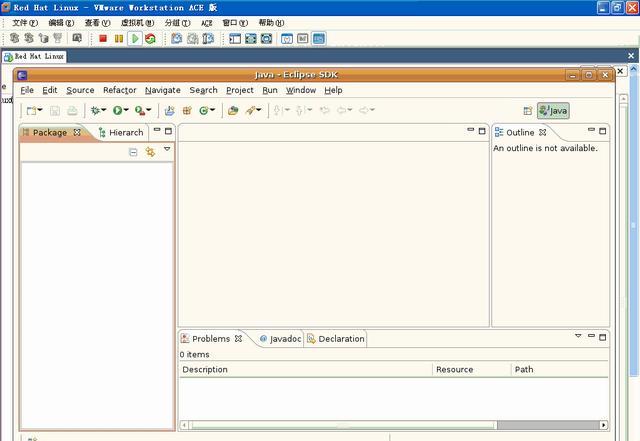Viewport: 640px width, 441px height.
Task: Toggle Link with Editor in Package Explorer
Action: 150,152
